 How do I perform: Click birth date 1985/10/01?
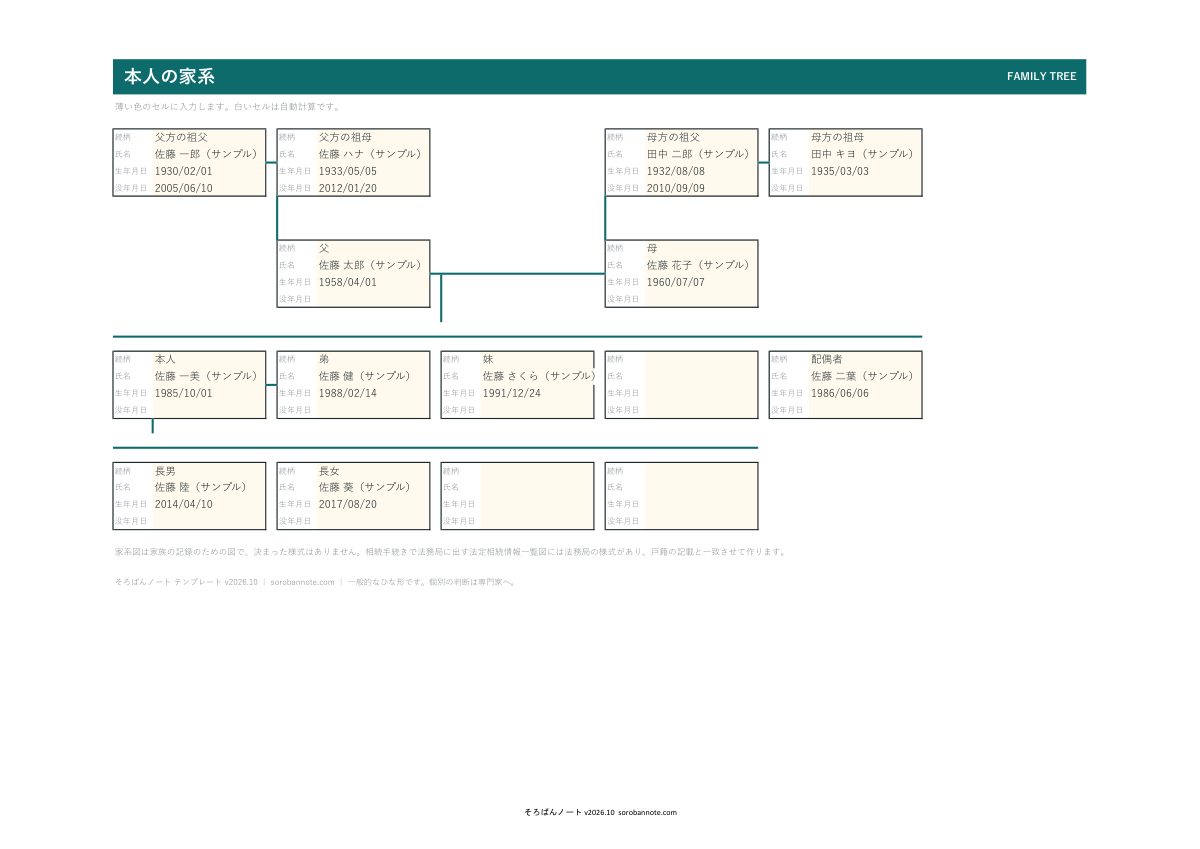pos(209,393)
